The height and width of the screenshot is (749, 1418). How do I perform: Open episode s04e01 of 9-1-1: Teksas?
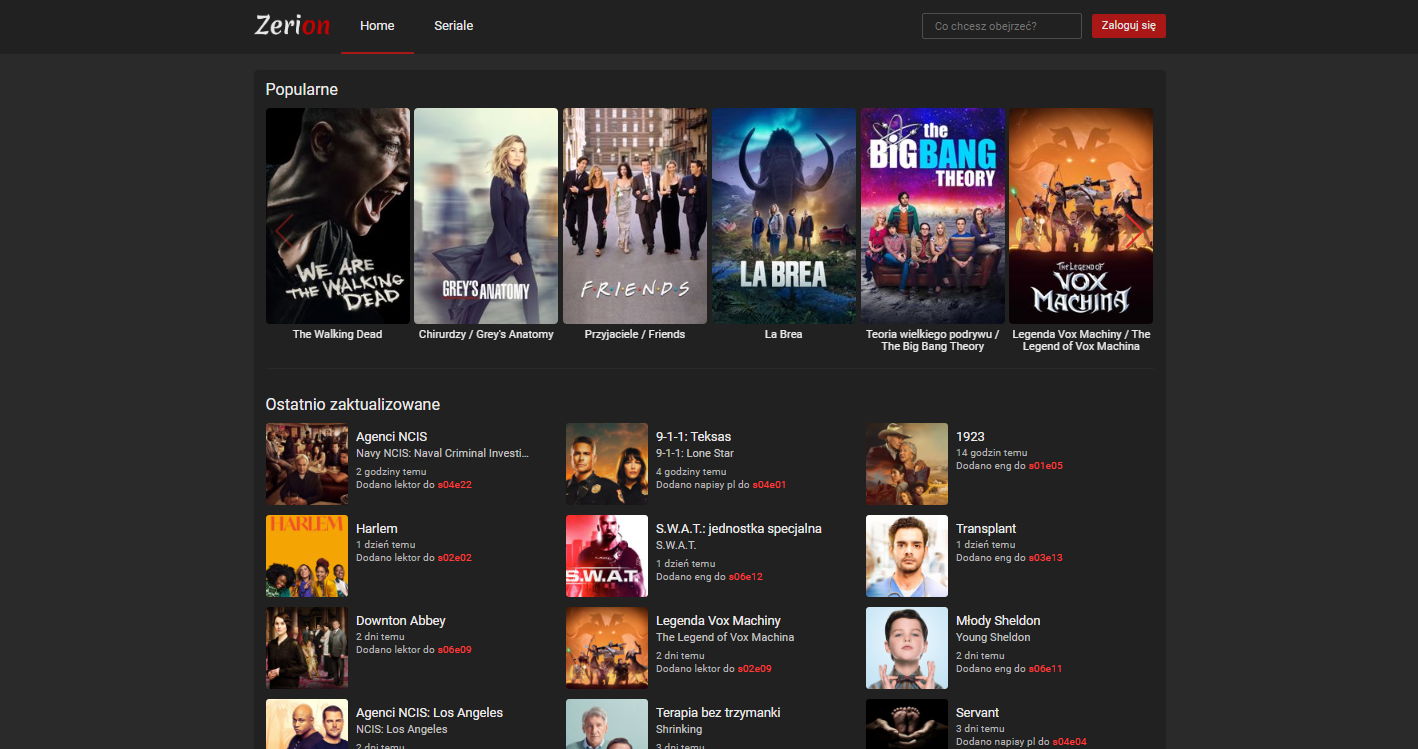(769, 485)
